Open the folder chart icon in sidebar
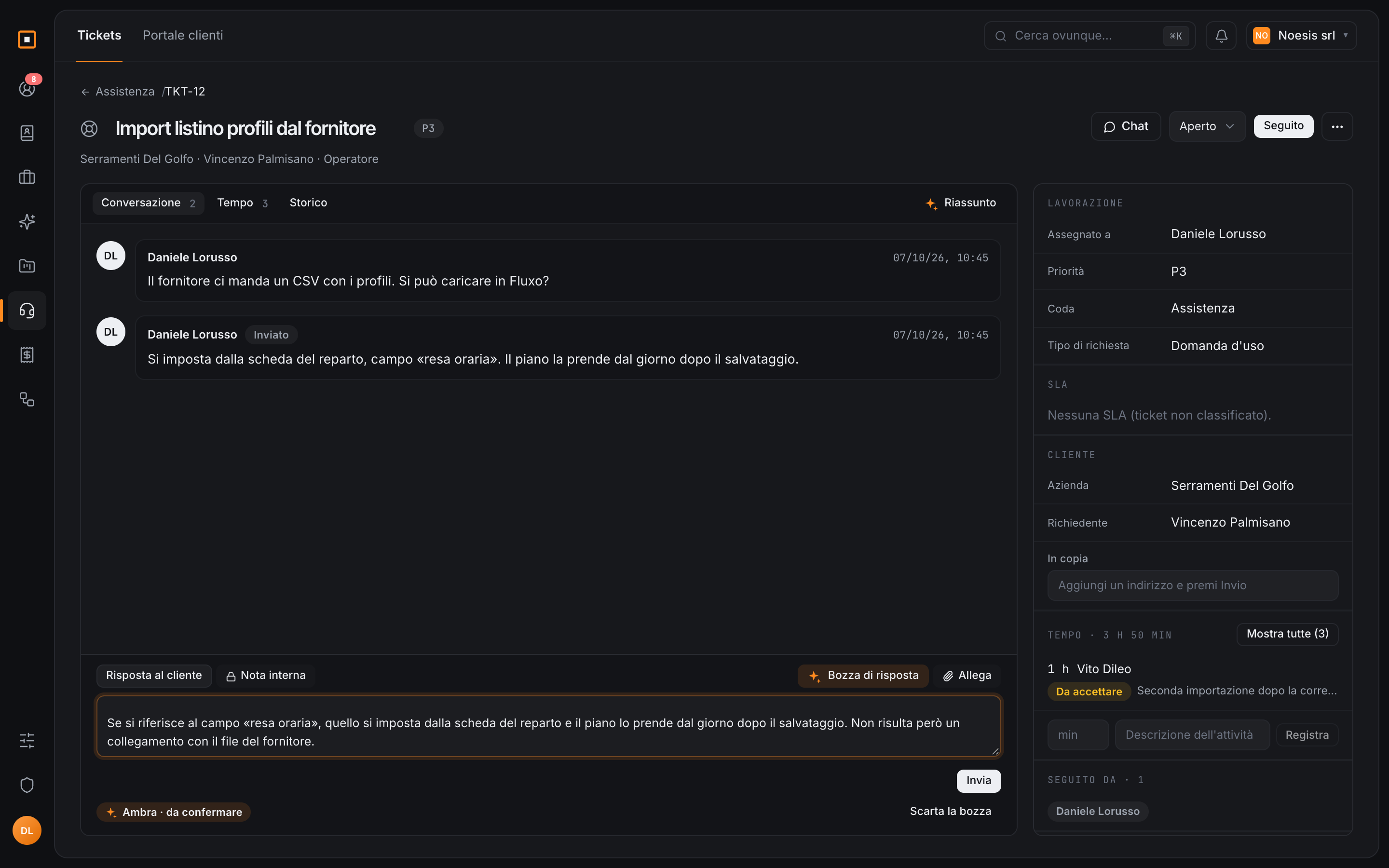This screenshot has width=1389, height=868. pos(27,266)
